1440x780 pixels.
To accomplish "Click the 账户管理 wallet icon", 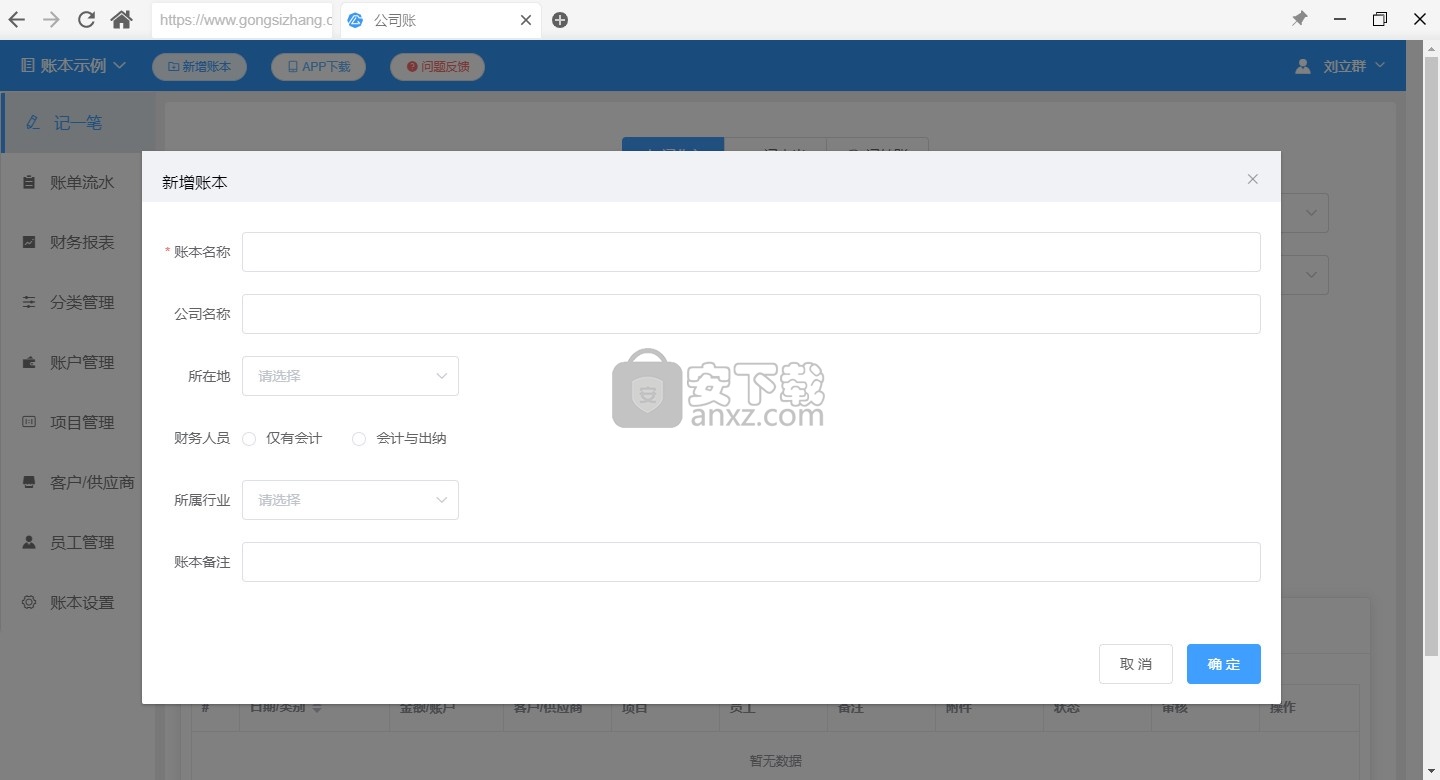I will tap(29, 362).
